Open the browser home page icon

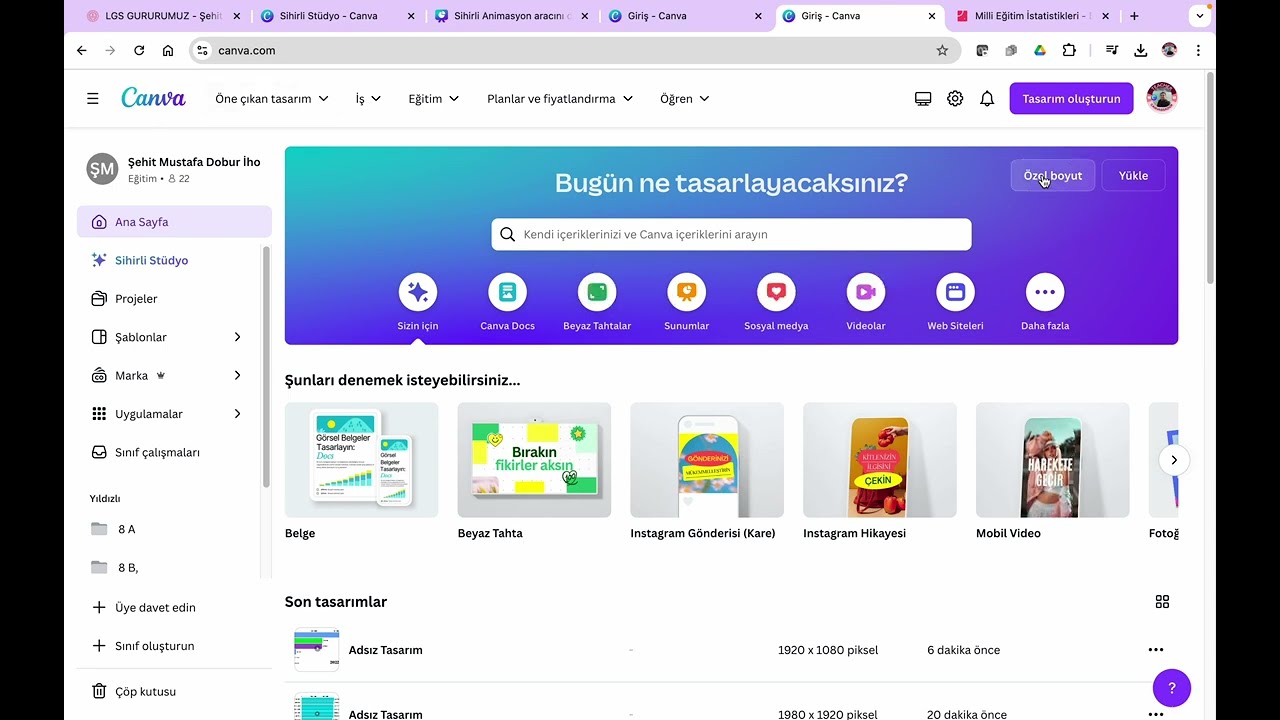pos(168,50)
